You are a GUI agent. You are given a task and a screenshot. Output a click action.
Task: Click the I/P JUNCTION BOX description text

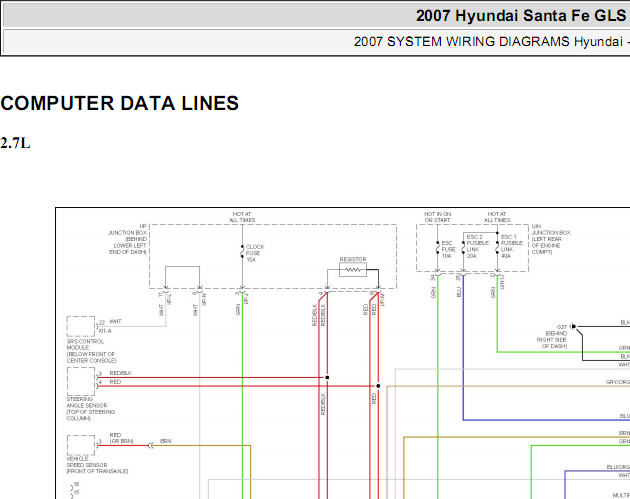(x=127, y=239)
